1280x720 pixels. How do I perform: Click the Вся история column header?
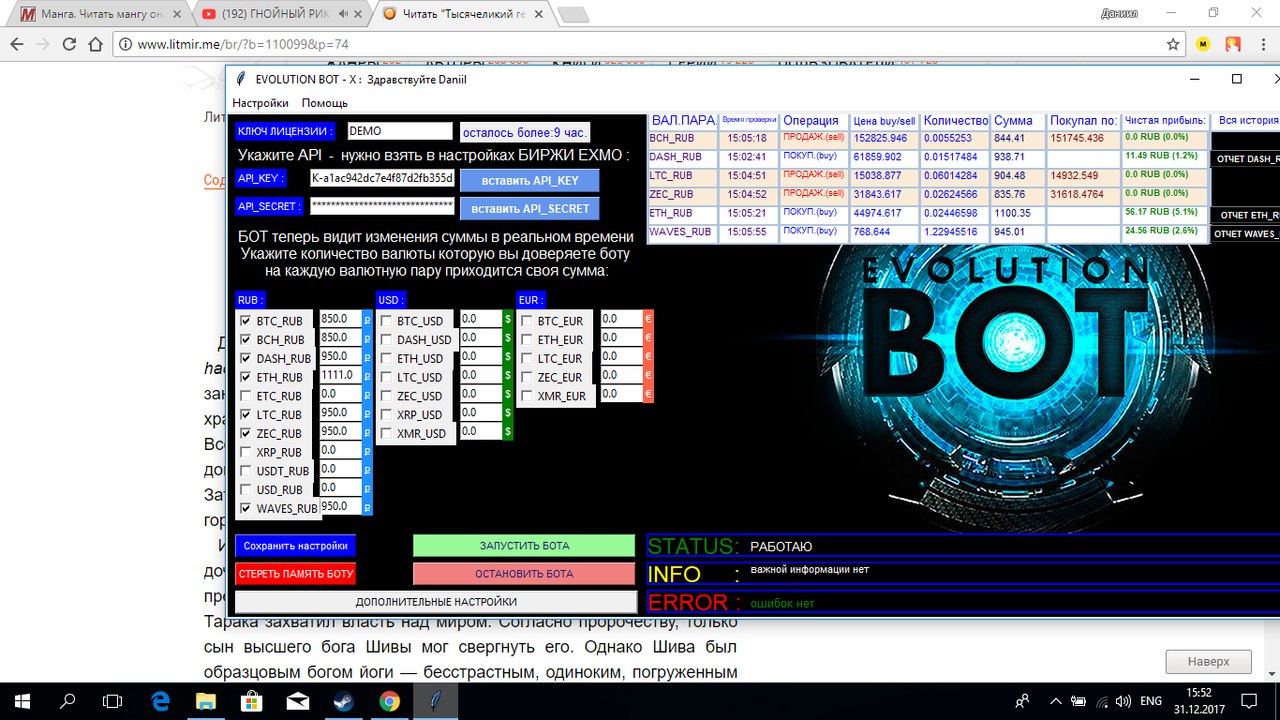coord(1246,120)
